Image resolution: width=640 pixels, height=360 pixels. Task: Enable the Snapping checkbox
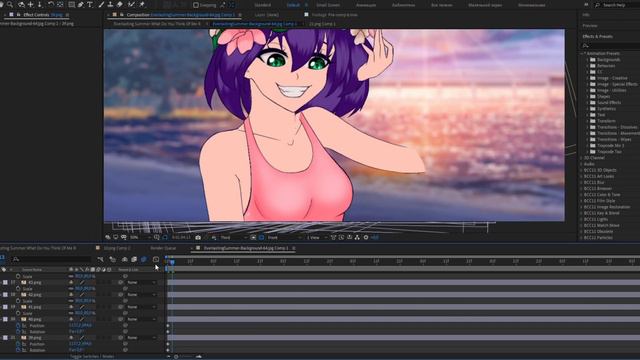[196, 5]
